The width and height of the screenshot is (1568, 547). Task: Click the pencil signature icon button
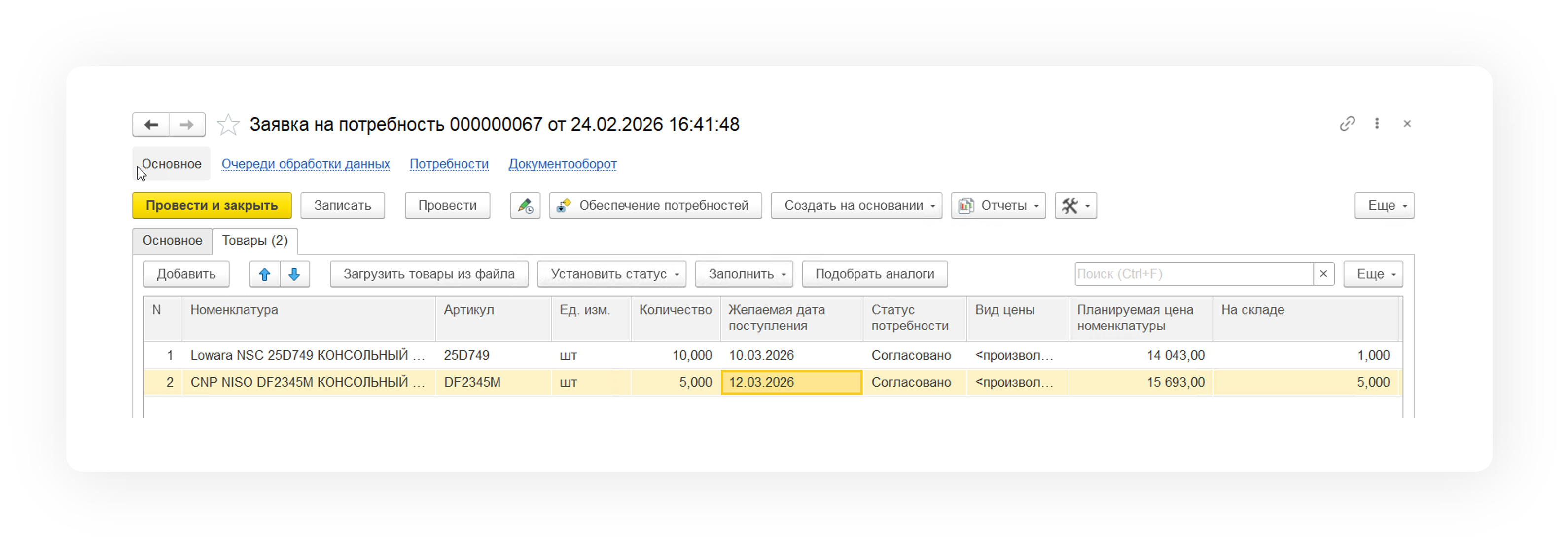[x=525, y=206]
